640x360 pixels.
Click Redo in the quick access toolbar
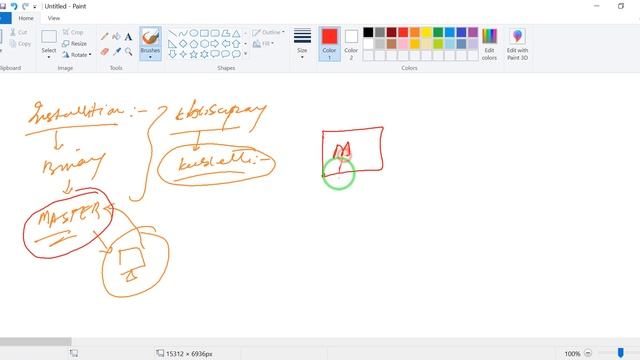tap(25, 6)
